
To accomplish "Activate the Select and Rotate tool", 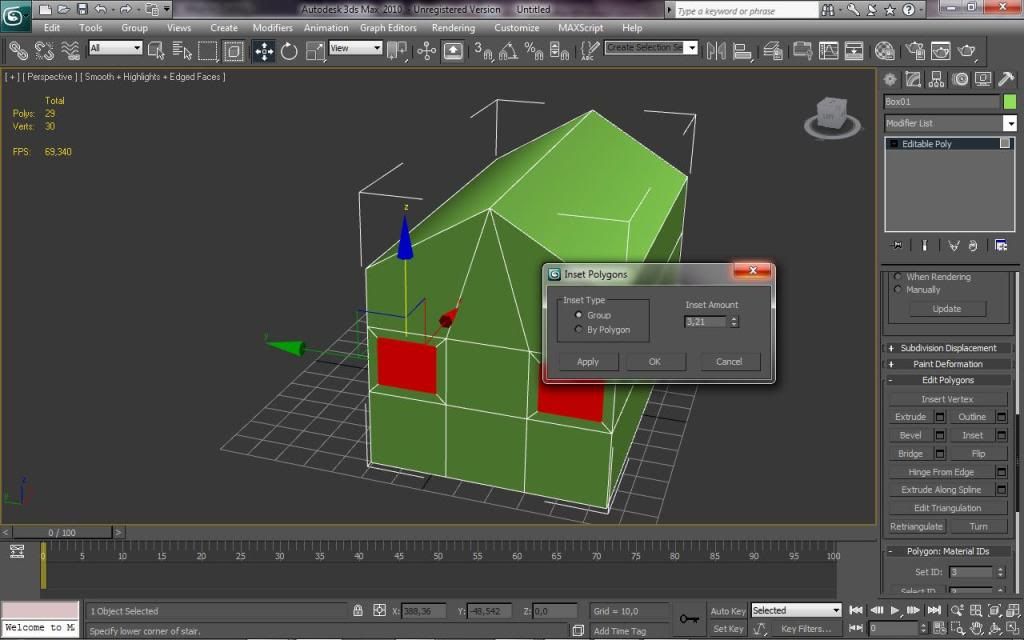I will tap(289, 50).
